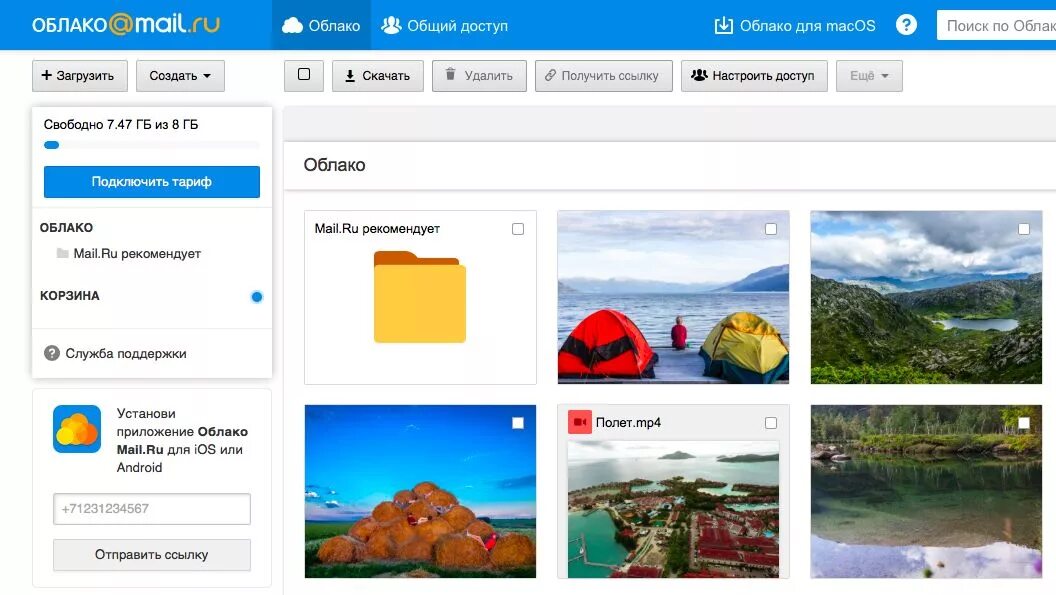
Task: Open the Облако tab in header
Action: [321, 26]
